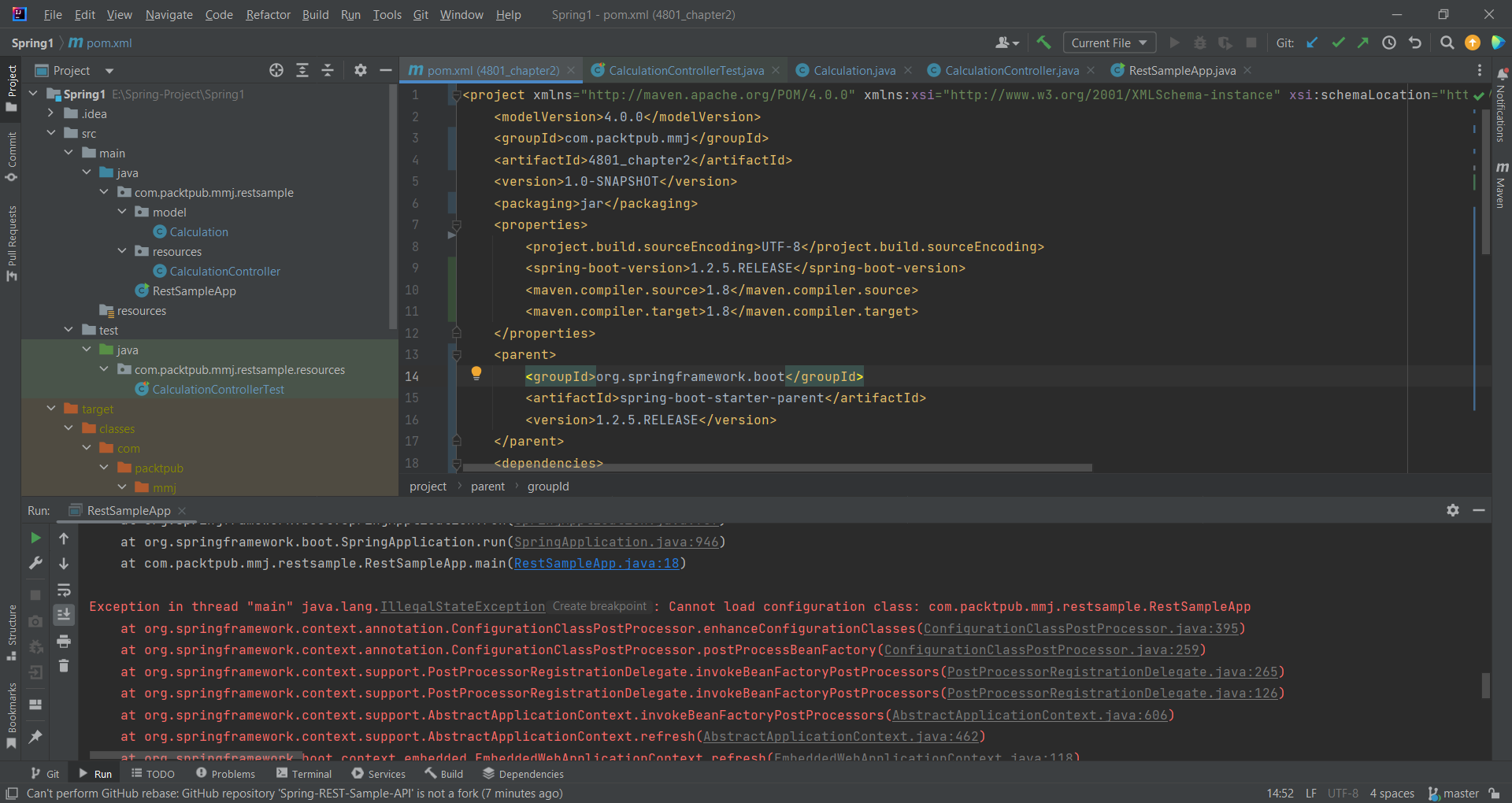The height and width of the screenshot is (803, 1512).
Task: Click the print icon in Run panel
Action: point(64,641)
